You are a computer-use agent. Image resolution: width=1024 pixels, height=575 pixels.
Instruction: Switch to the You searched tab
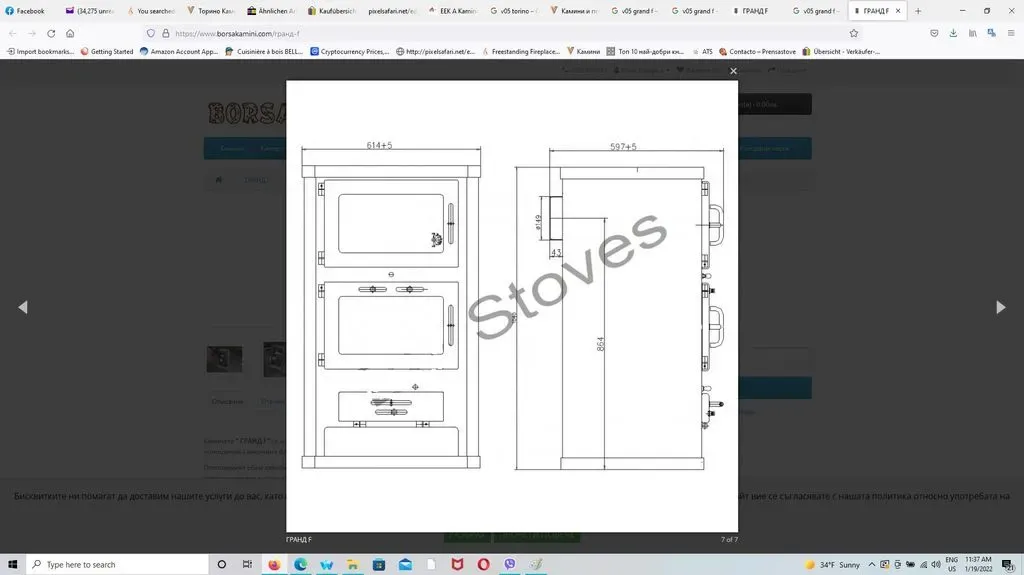(151, 11)
